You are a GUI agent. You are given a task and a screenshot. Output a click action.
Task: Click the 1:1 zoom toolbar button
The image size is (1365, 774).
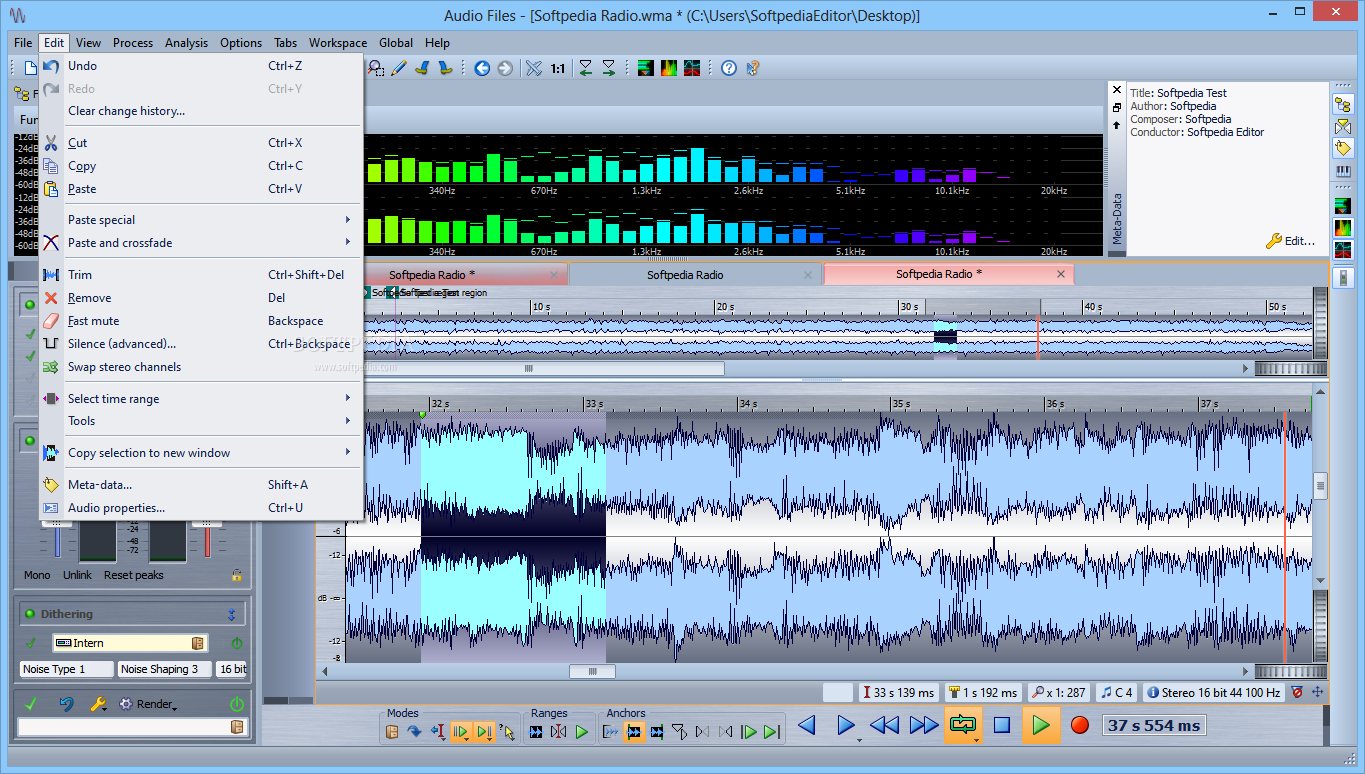557,68
